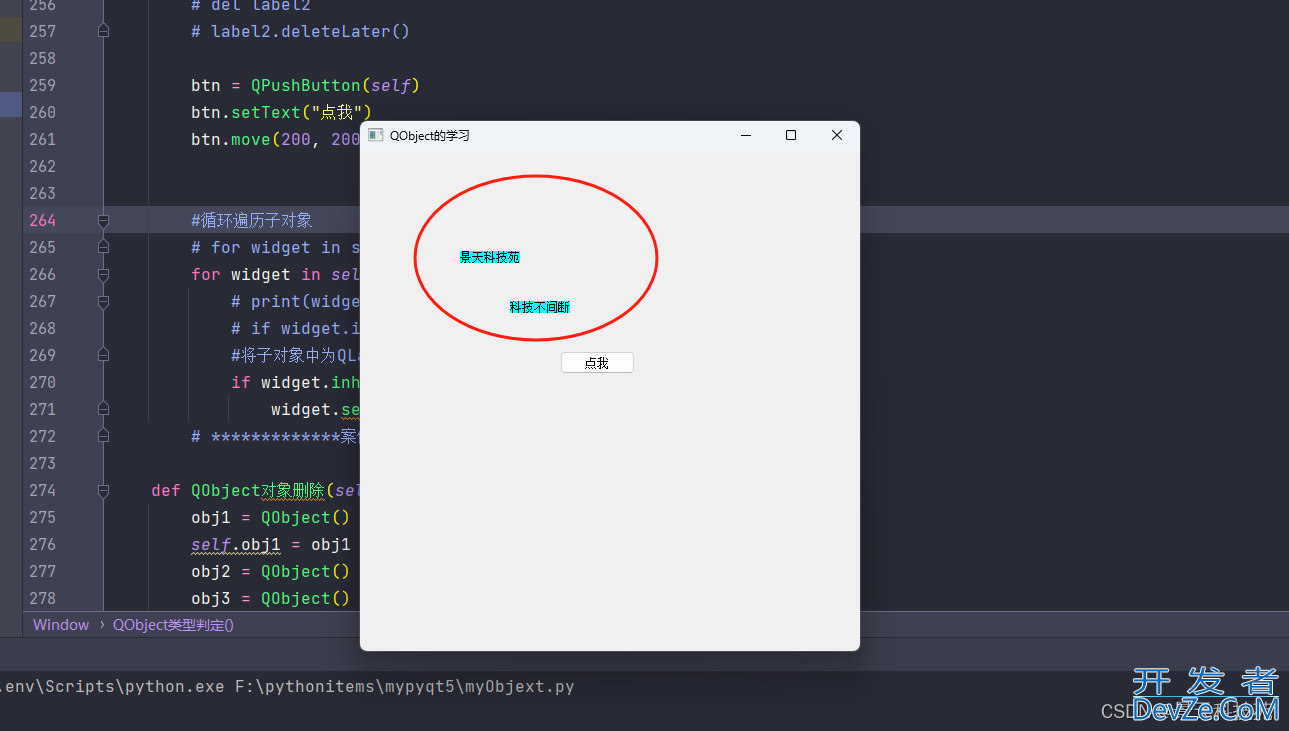1289x731 pixels.
Task: Toggle the fold marker on line 272
Action: (103, 436)
